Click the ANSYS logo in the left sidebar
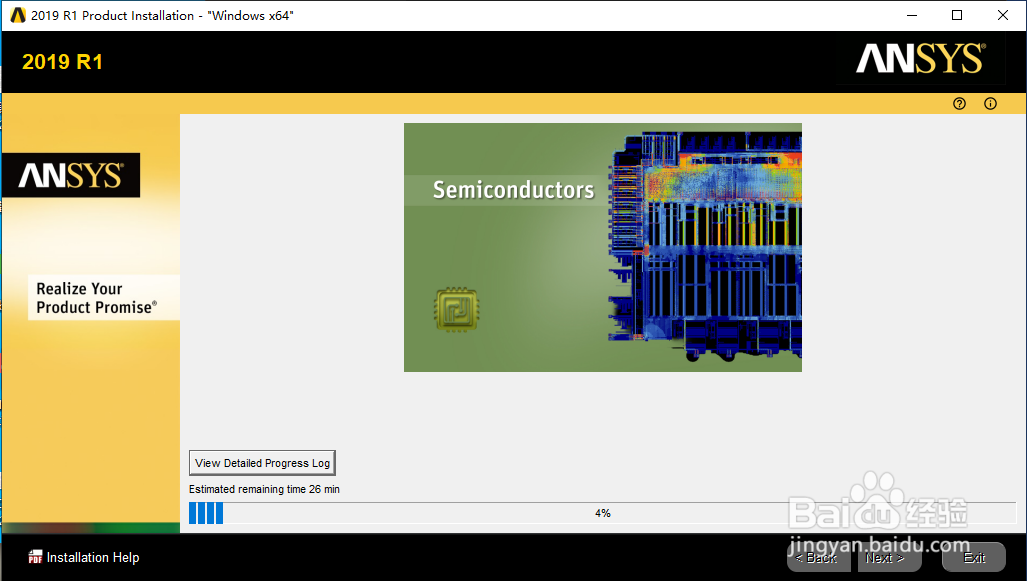 [x=71, y=175]
